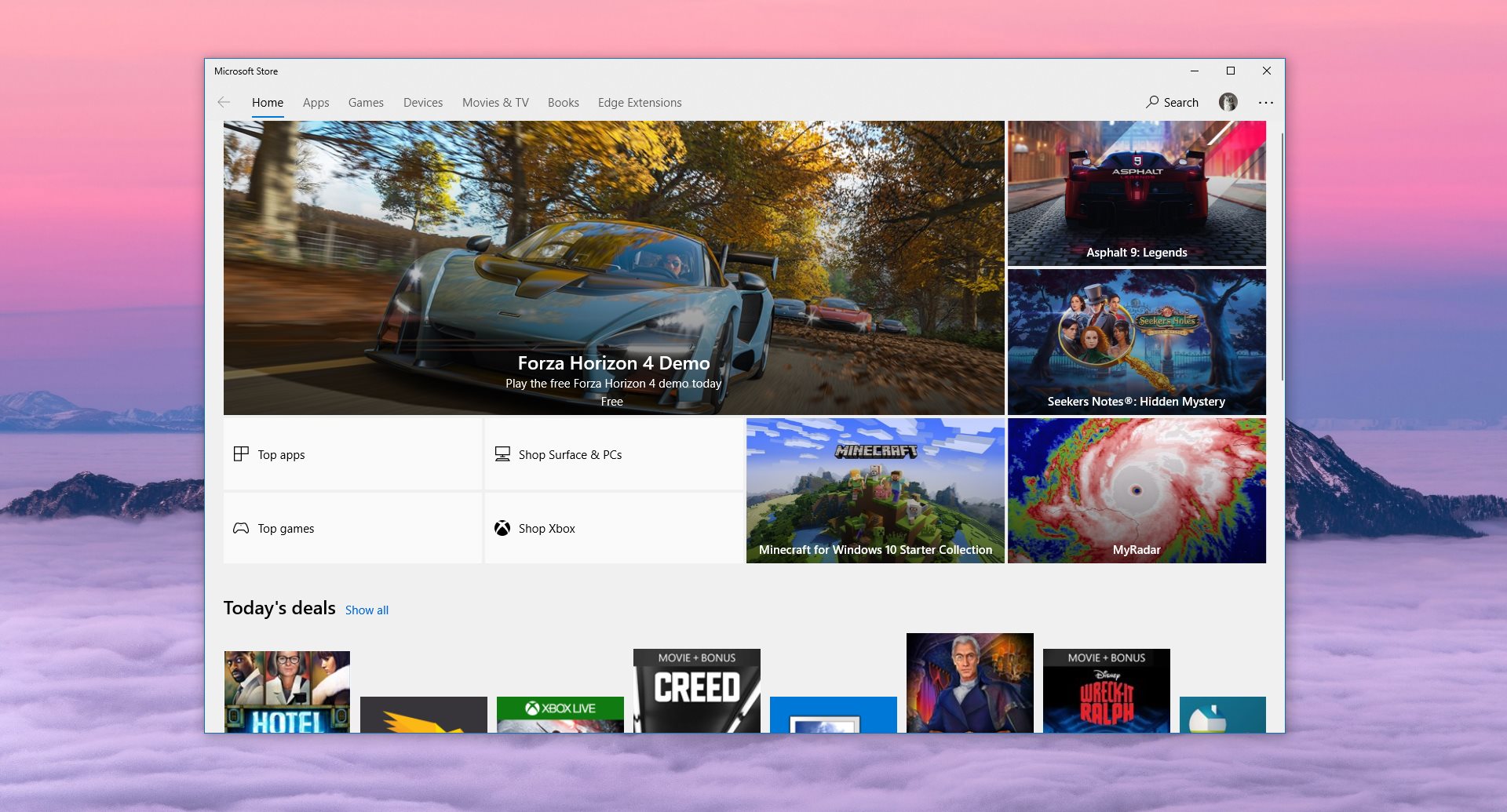Click Show all next to Today's deals
The height and width of the screenshot is (812, 1507).
click(x=367, y=610)
